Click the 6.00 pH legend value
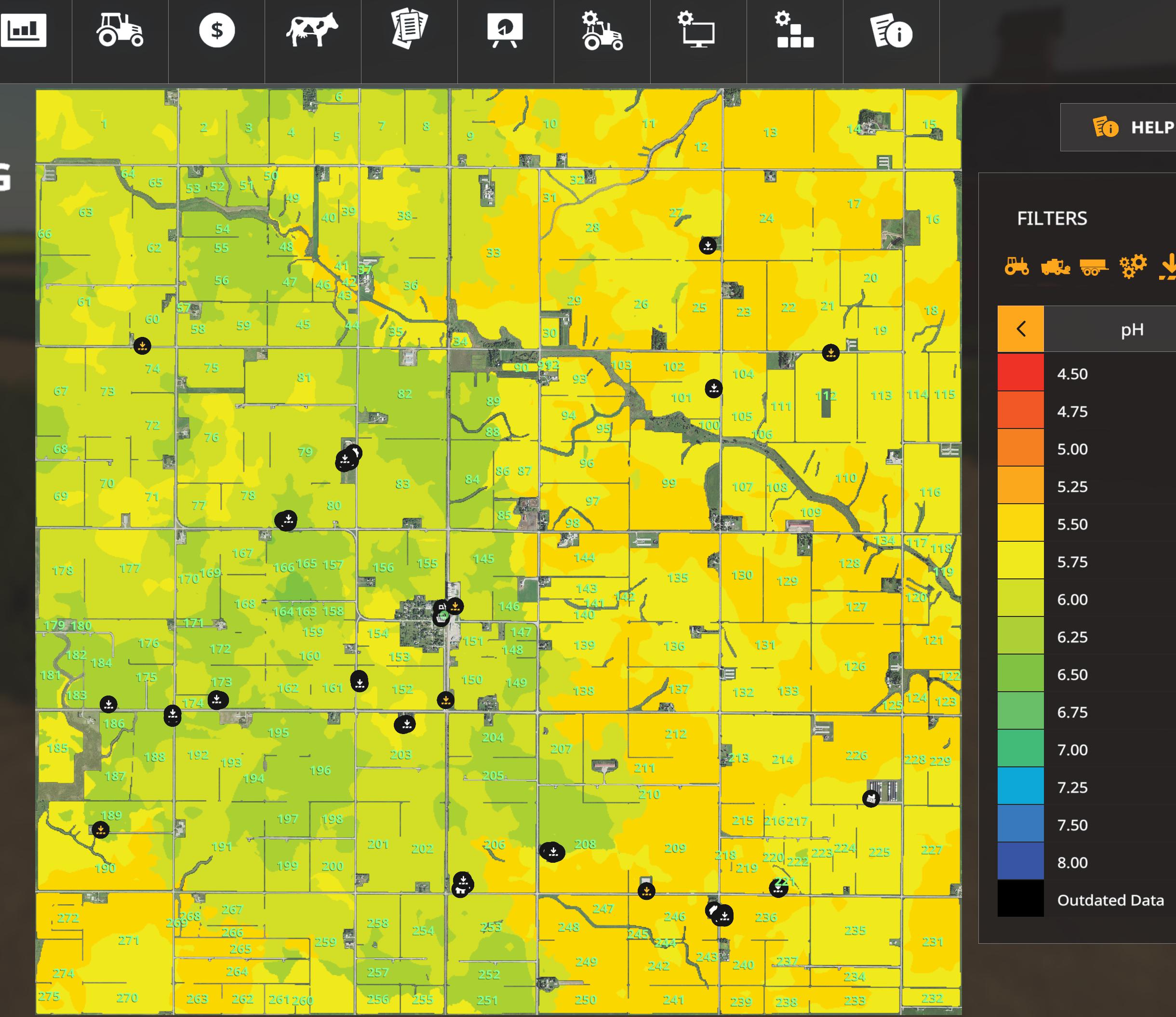 pyautogui.click(x=1072, y=599)
